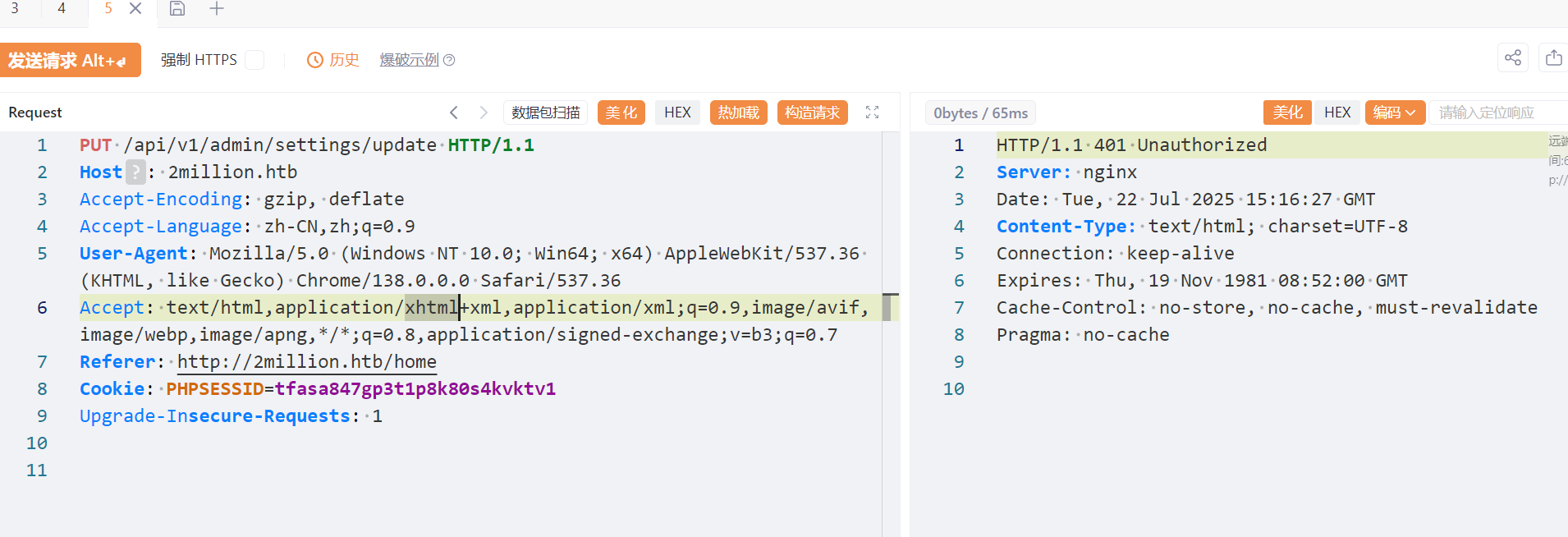Switch to tab 3
The width and height of the screenshot is (1568, 537).
point(15,9)
